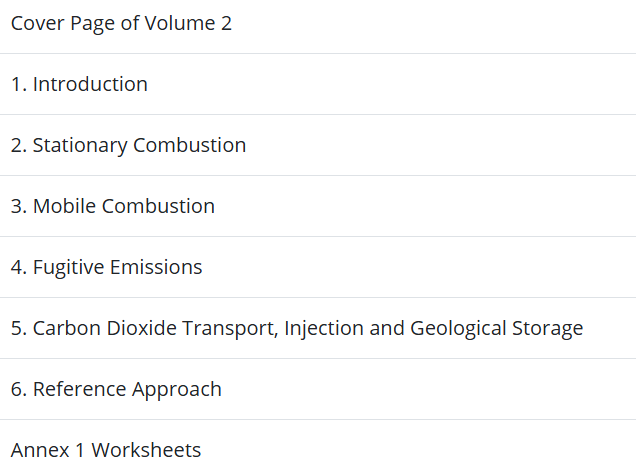
Task: Select the Volume 2 cover page row
Action: pos(121,23)
